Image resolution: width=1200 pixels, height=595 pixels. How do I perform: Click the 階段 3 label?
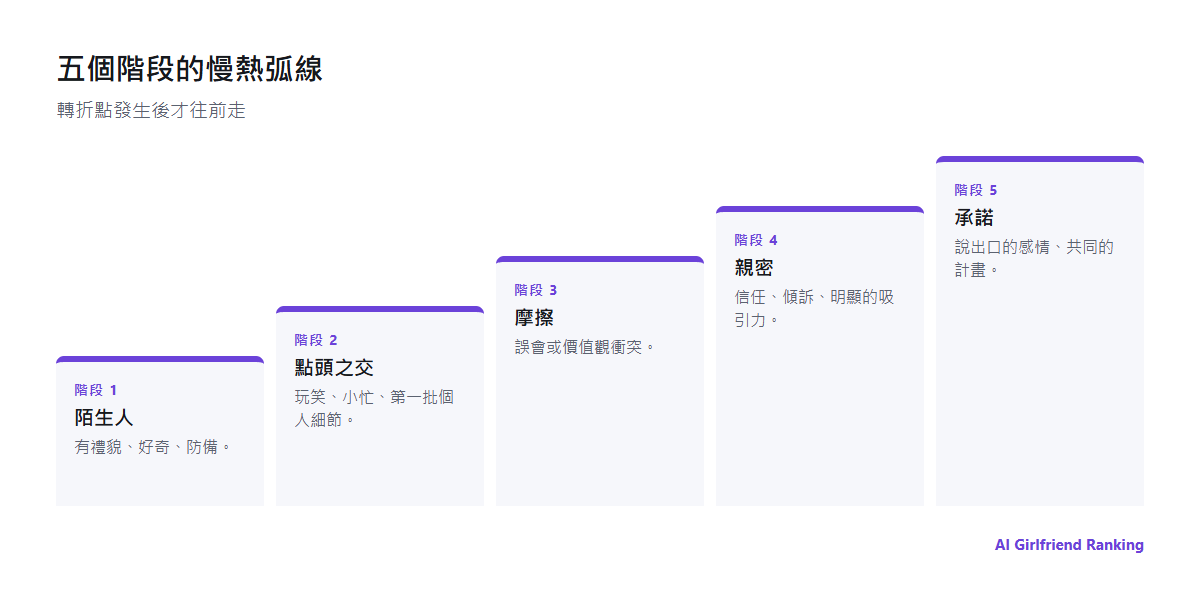(536, 290)
